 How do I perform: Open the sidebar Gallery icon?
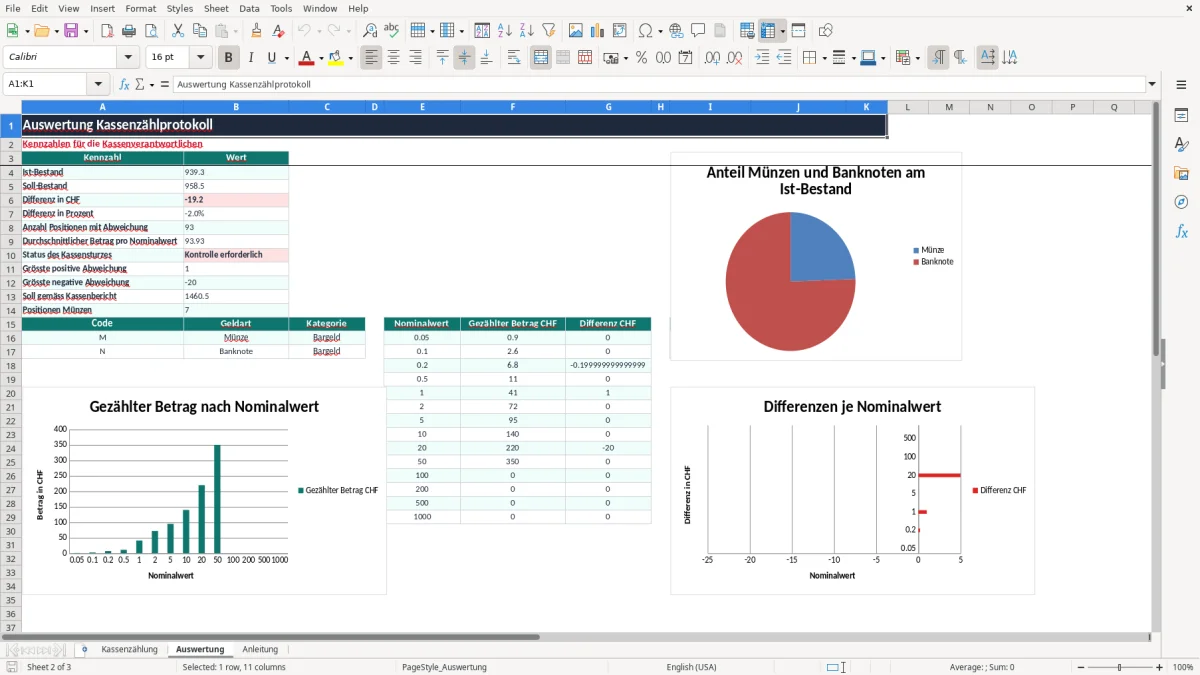[1181, 174]
